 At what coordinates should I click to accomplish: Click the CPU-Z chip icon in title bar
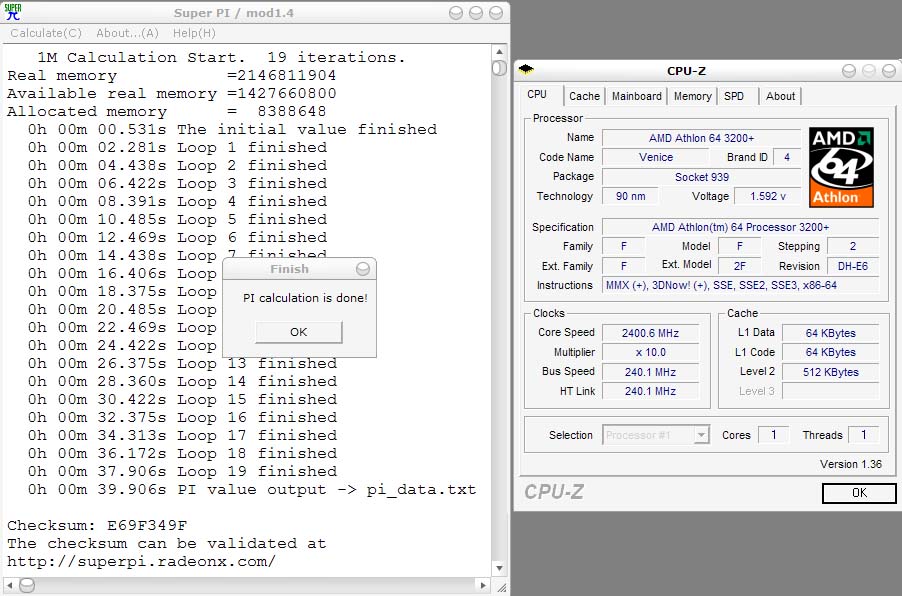pyautogui.click(x=526, y=70)
